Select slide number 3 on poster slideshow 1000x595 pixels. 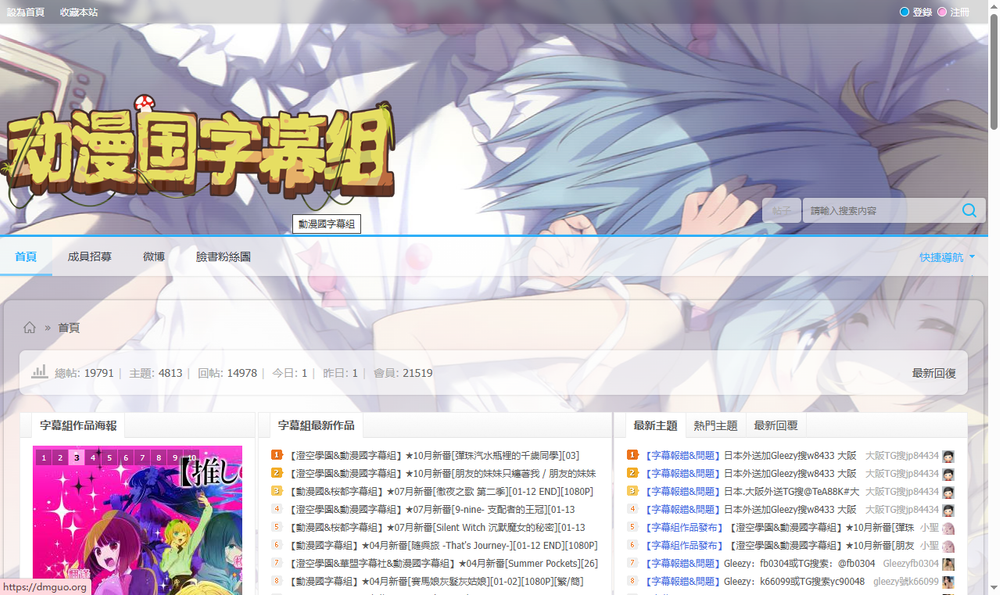click(77, 457)
